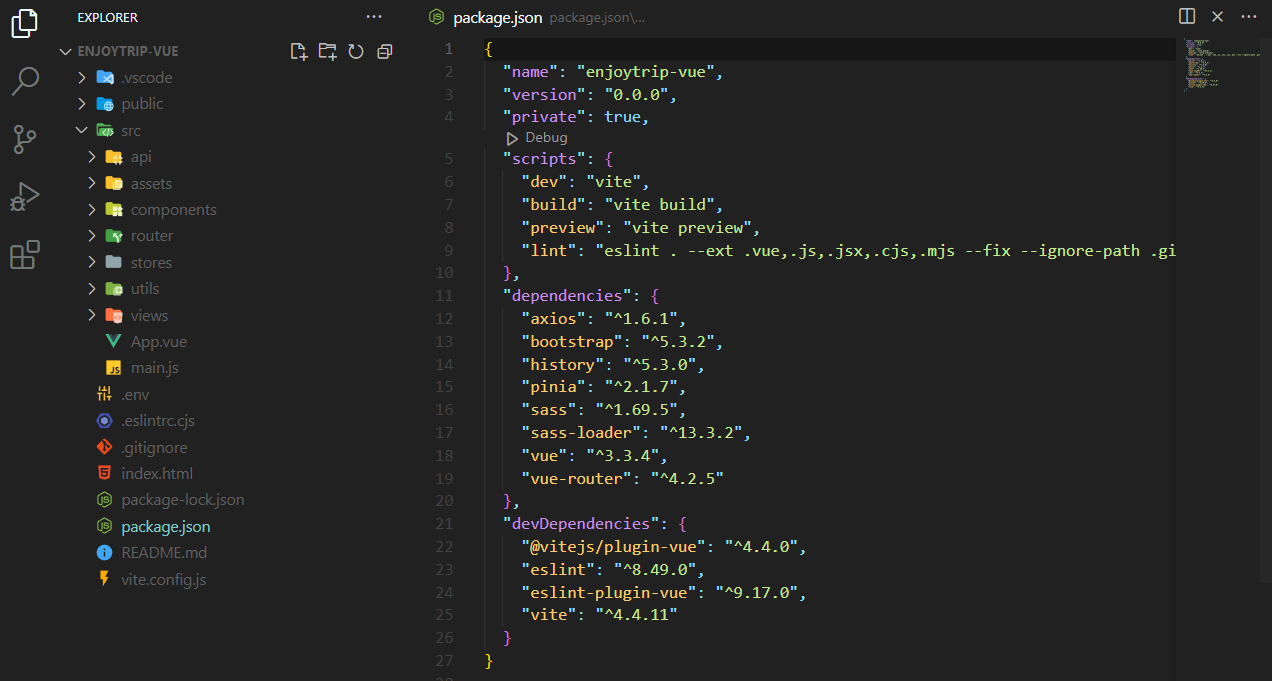Image resolution: width=1272 pixels, height=681 pixels.
Task: Open the Extensions view
Action: pyautogui.click(x=25, y=255)
